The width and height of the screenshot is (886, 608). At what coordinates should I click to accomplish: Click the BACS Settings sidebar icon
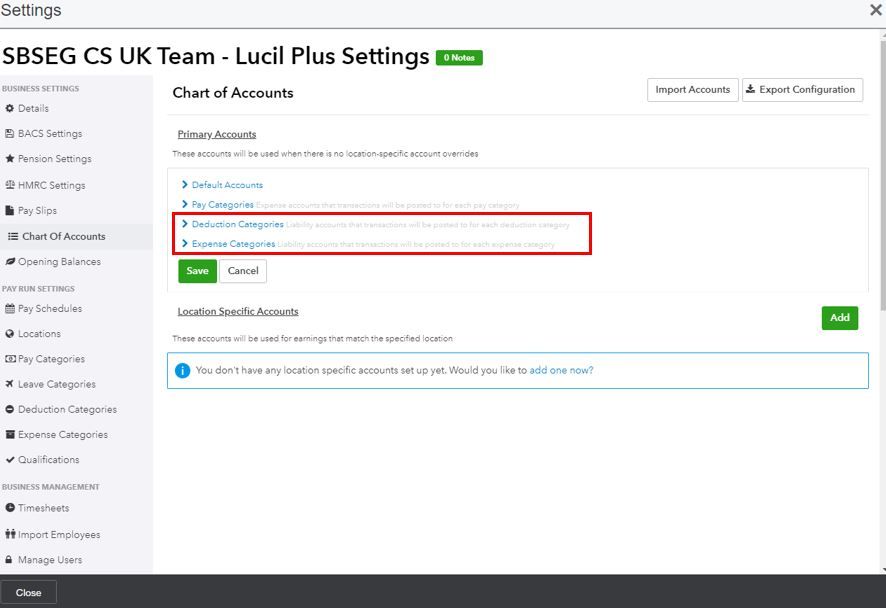(x=10, y=134)
